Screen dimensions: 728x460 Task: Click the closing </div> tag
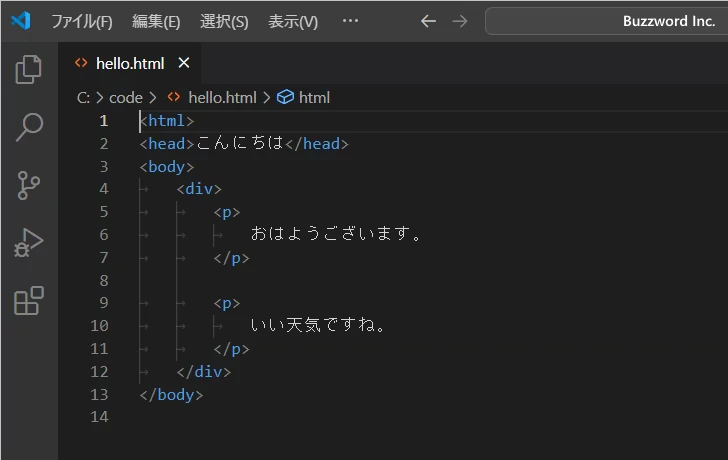204,371
